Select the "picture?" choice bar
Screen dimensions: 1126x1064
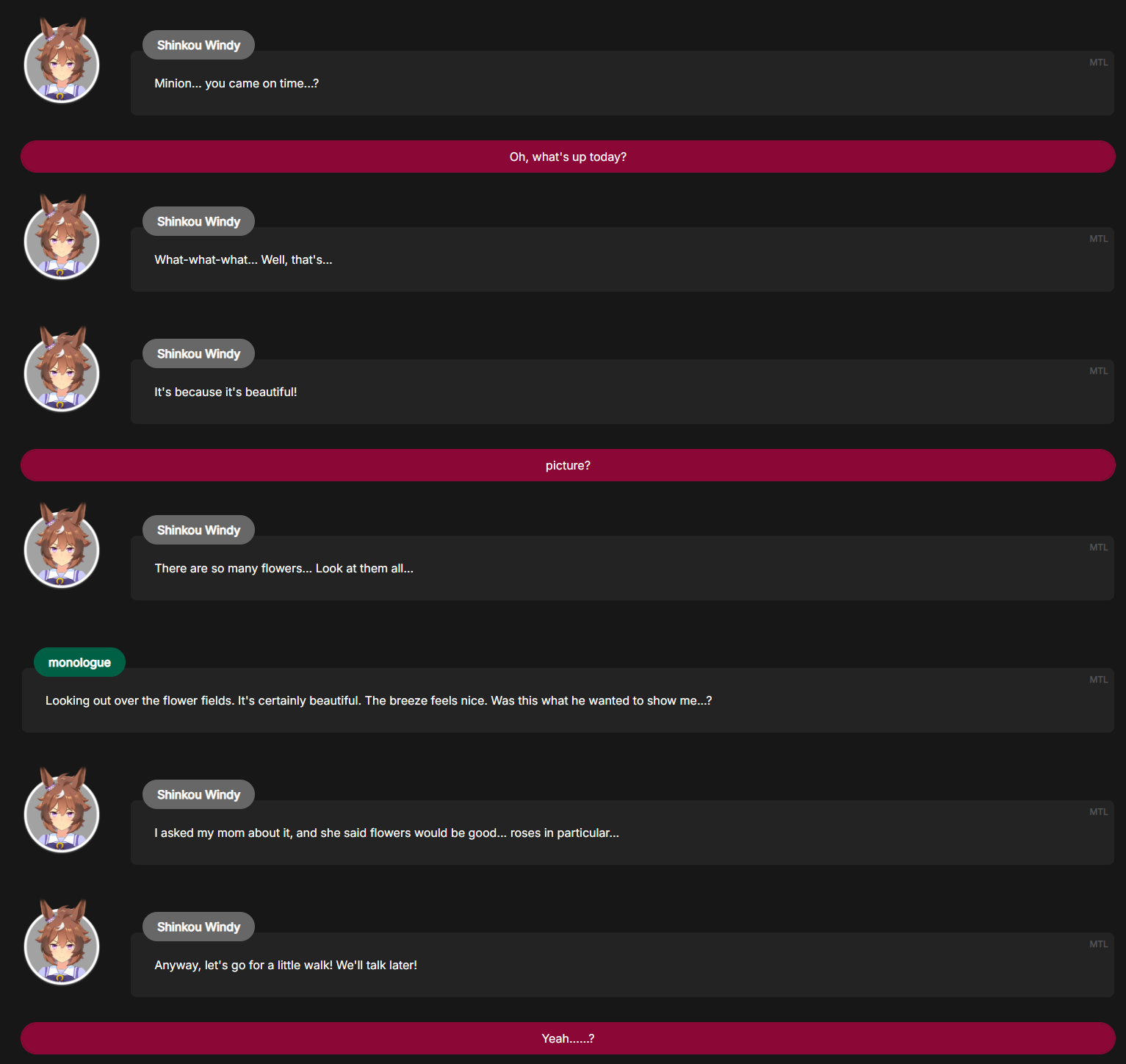(568, 465)
